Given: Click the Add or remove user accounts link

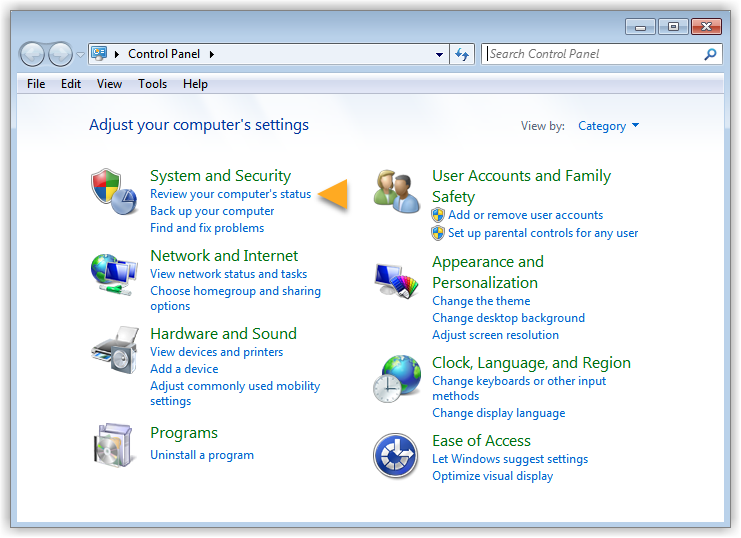Looking at the screenshot, I should click(525, 215).
